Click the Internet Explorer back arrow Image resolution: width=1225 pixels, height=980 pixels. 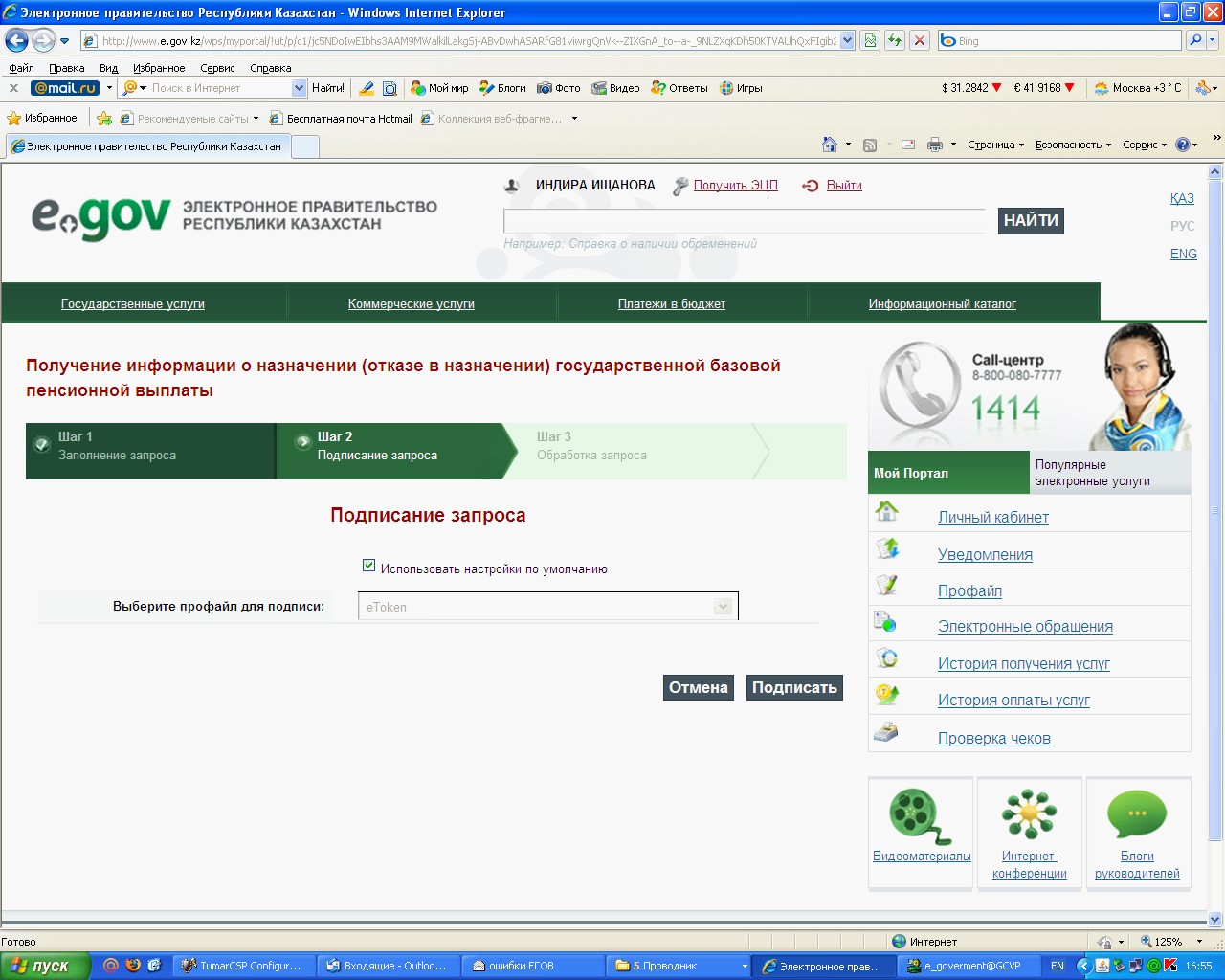click(17, 40)
